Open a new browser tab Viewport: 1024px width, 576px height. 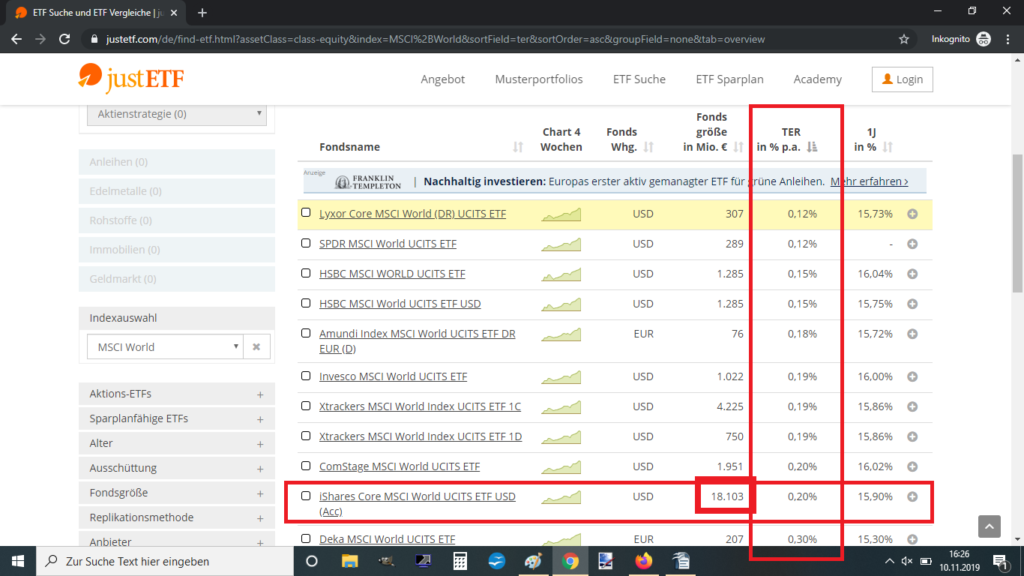pyautogui.click(x=202, y=12)
